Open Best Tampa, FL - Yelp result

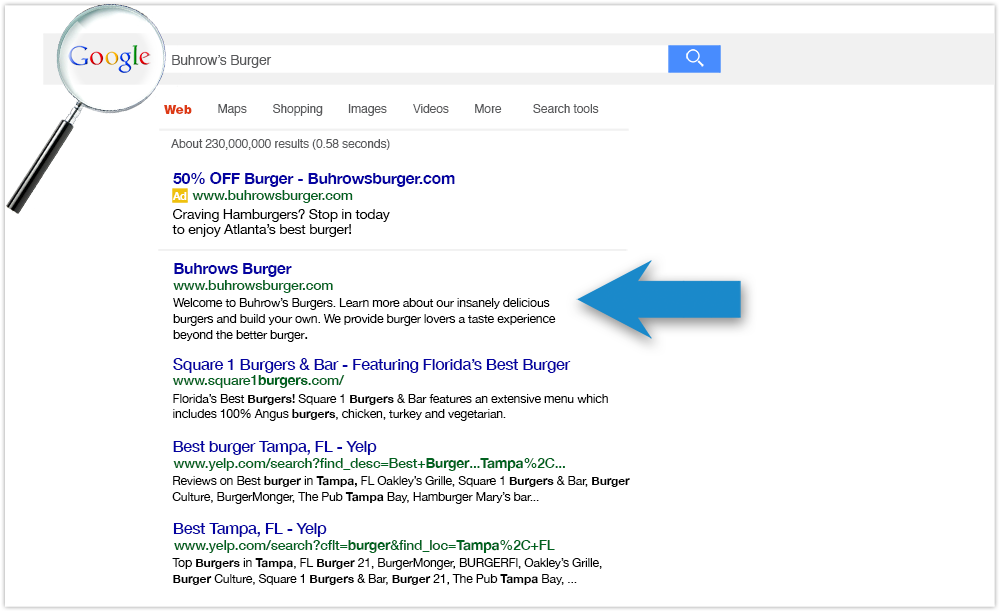click(x=249, y=529)
